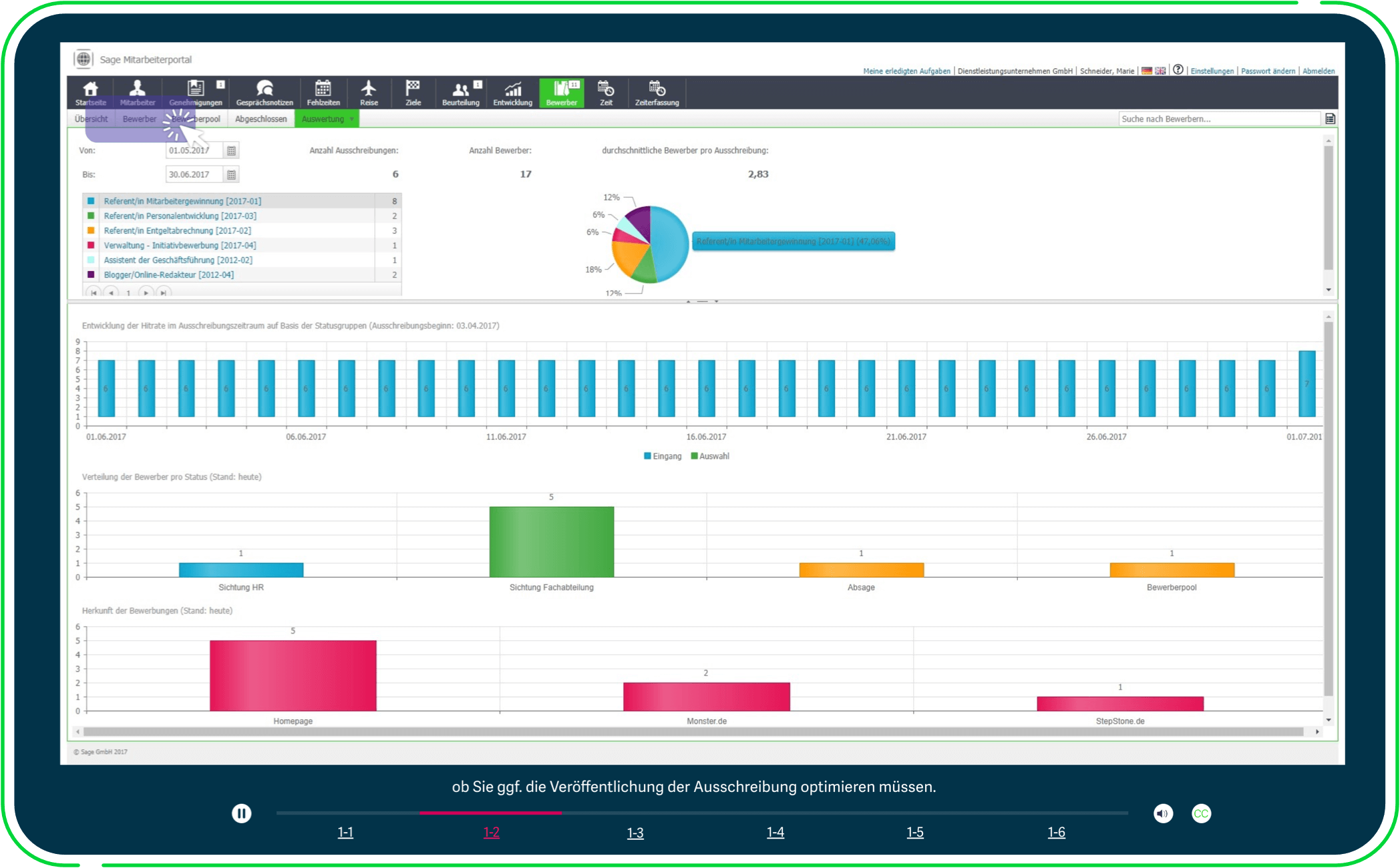The height and width of the screenshot is (868, 1400).
Task: Click the lower charts vertical scrollbar
Action: point(1328,509)
